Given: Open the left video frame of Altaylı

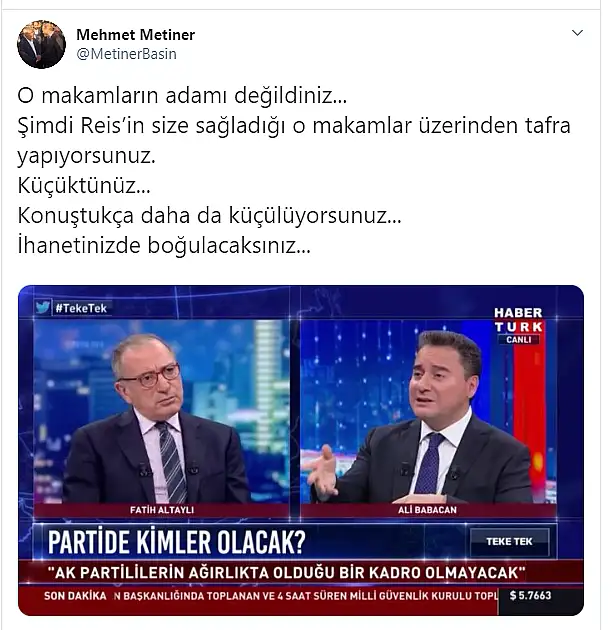Looking at the screenshot, I should (161, 411).
